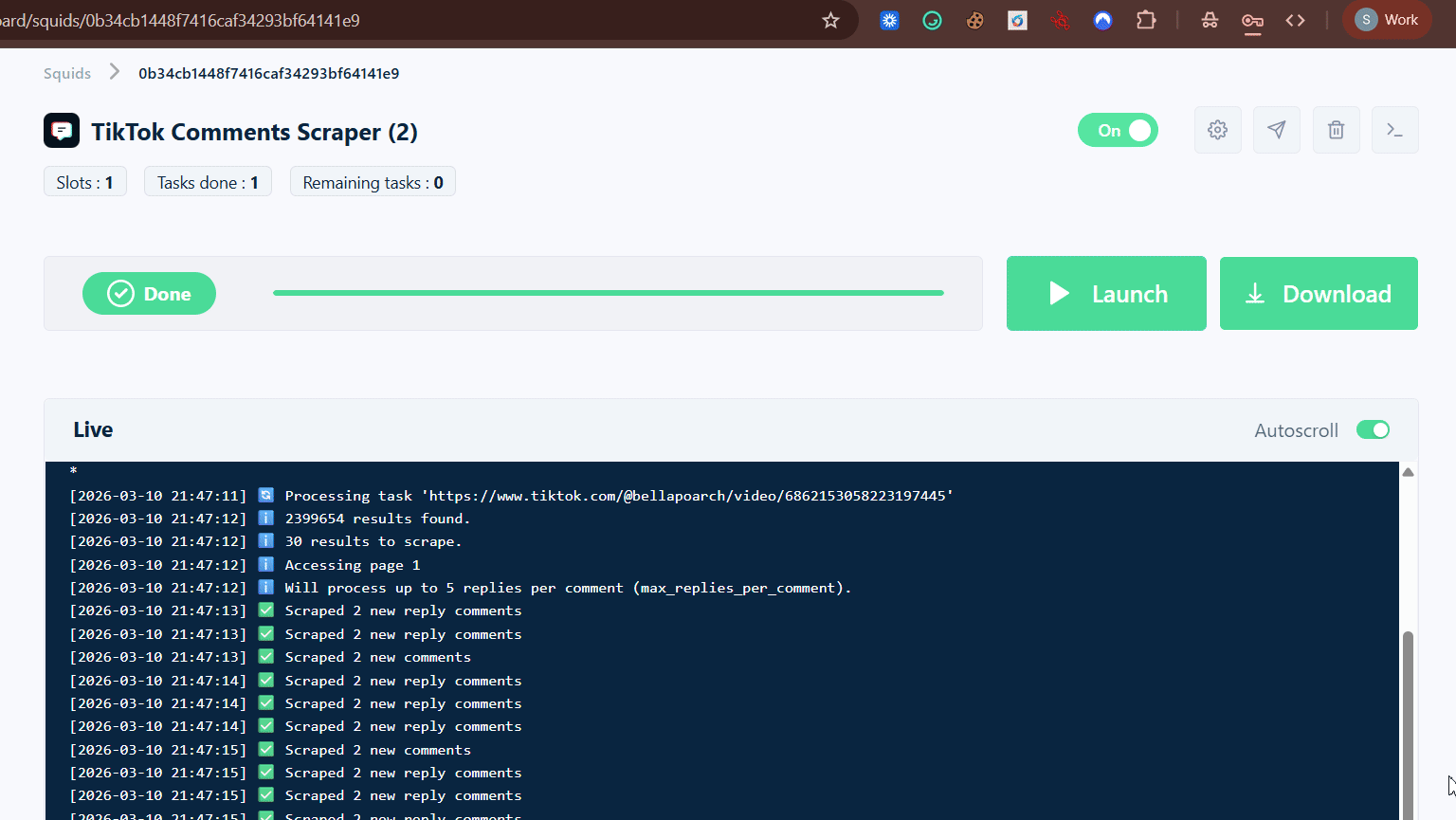
Task: Open the code snippet tool icon
Action: (1296, 19)
